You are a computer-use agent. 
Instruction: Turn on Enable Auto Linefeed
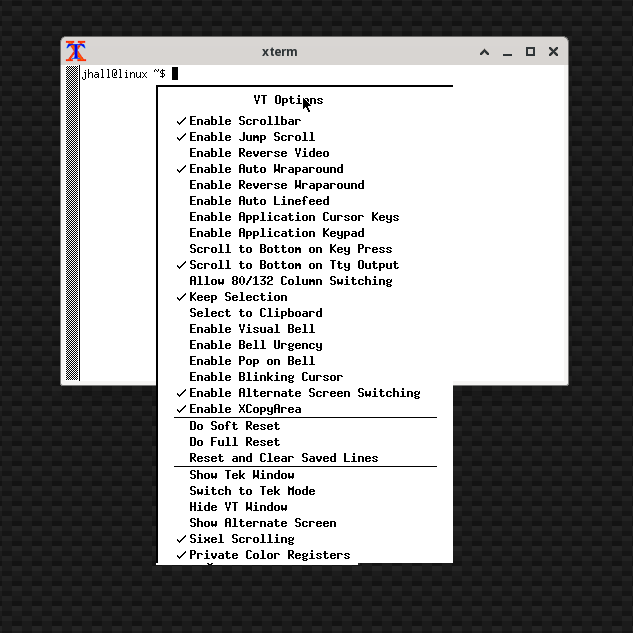pos(305,201)
